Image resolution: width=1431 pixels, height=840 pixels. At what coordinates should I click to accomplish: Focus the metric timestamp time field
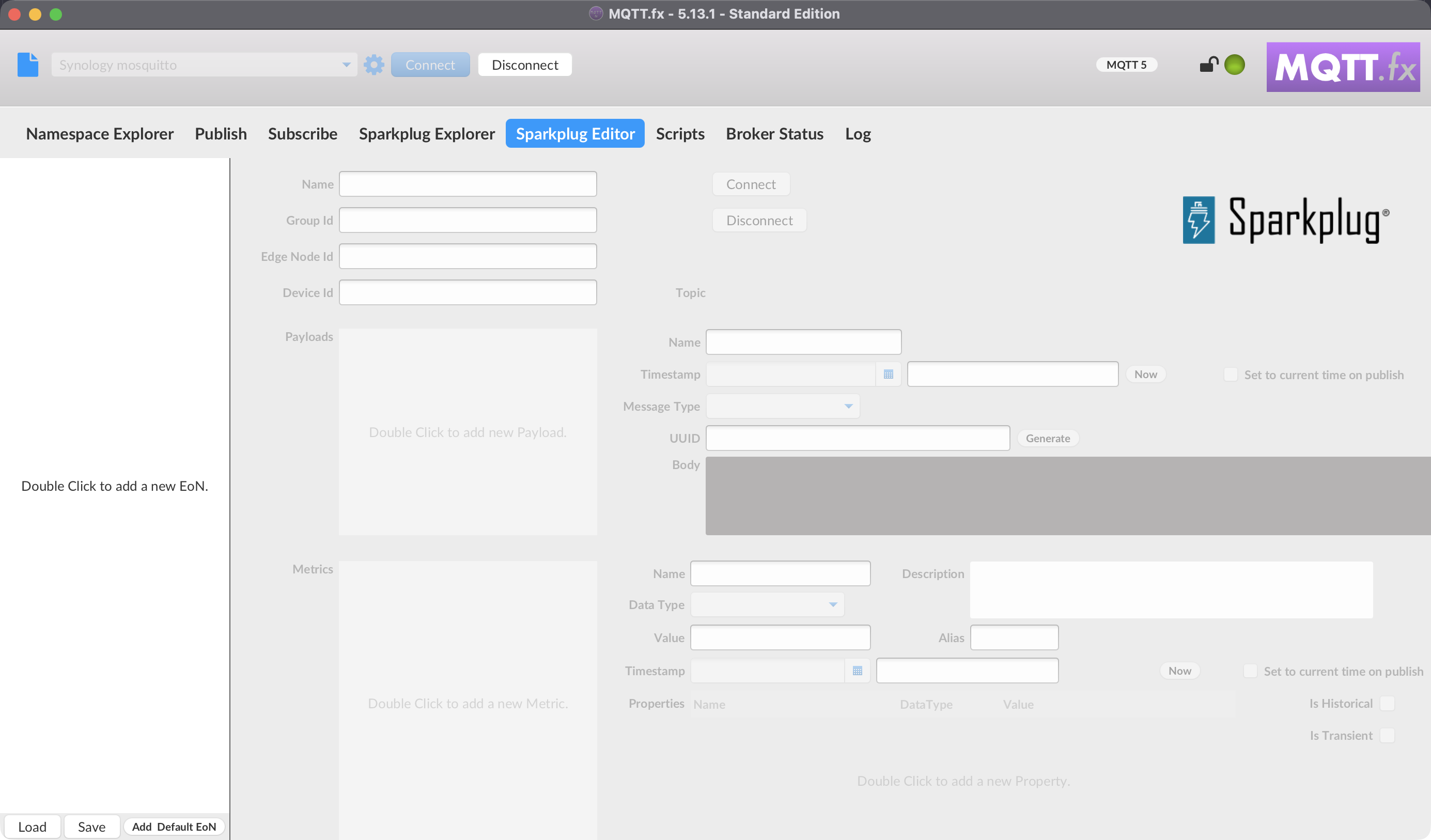click(x=967, y=671)
